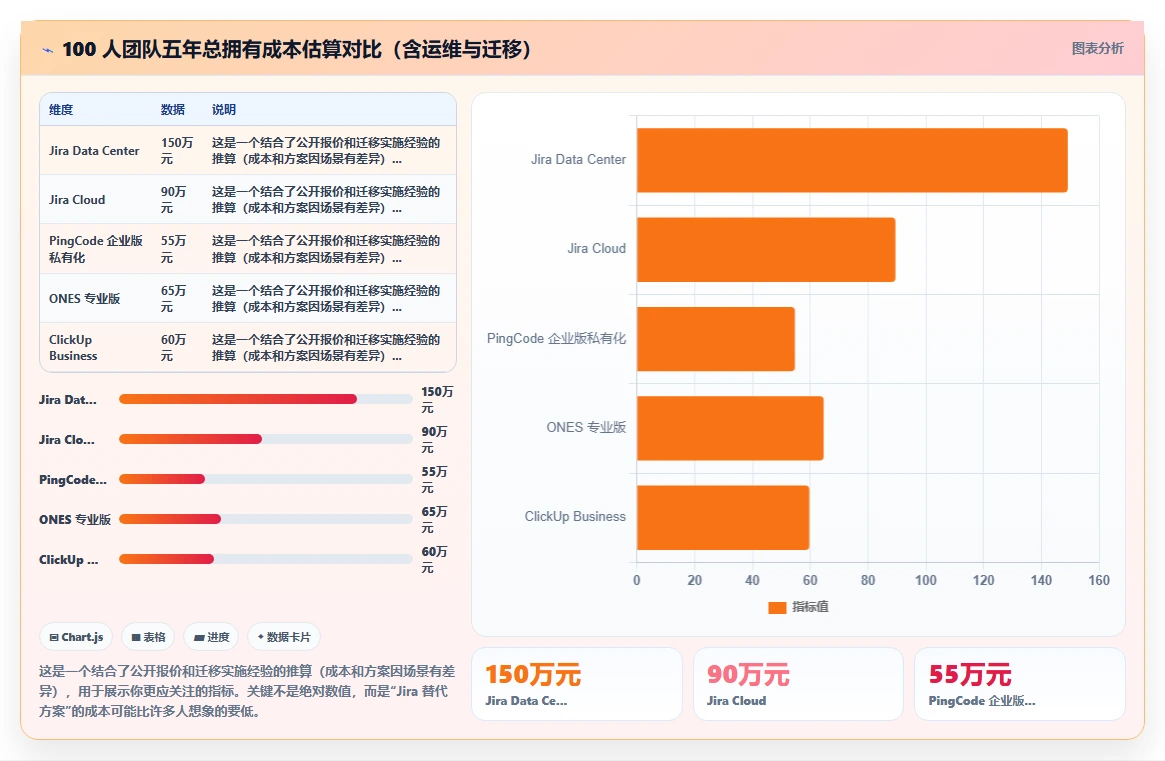Click the ClickUp progress bar
The width and height of the screenshot is (1165, 761).
click(x=265, y=559)
